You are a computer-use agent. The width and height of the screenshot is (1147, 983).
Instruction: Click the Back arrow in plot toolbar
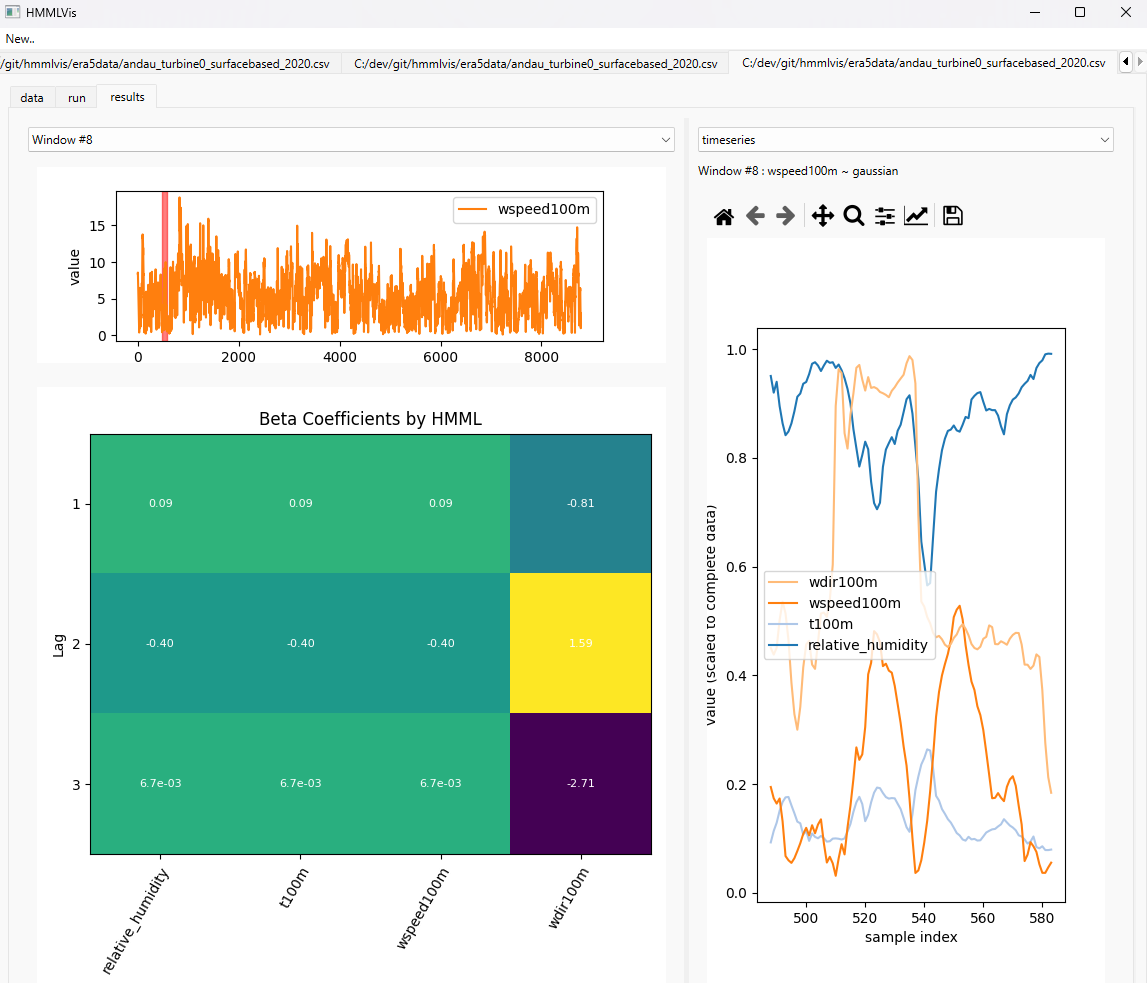pyautogui.click(x=755, y=216)
